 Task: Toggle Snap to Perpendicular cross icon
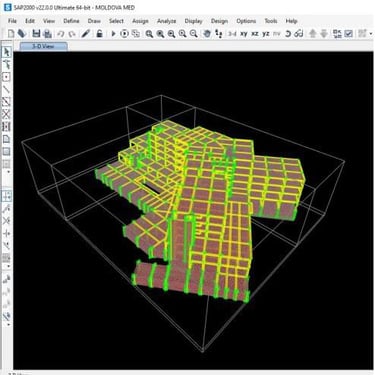click(x=7, y=233)
